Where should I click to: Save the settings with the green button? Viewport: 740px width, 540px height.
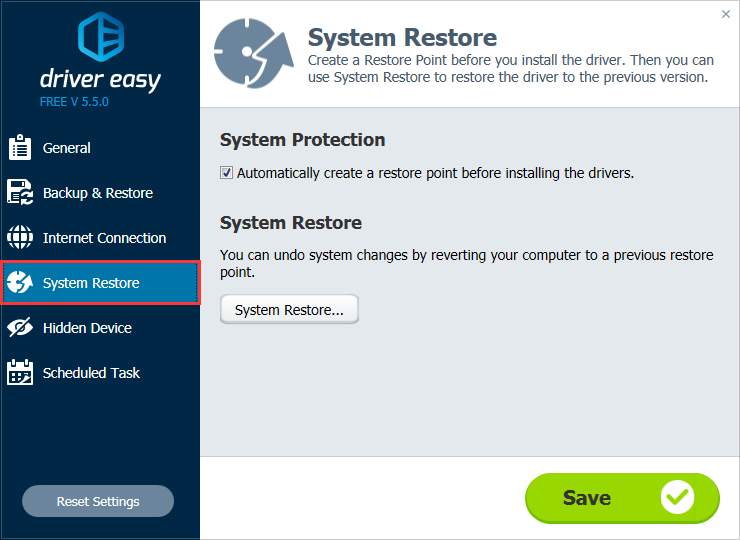[622, 498]
